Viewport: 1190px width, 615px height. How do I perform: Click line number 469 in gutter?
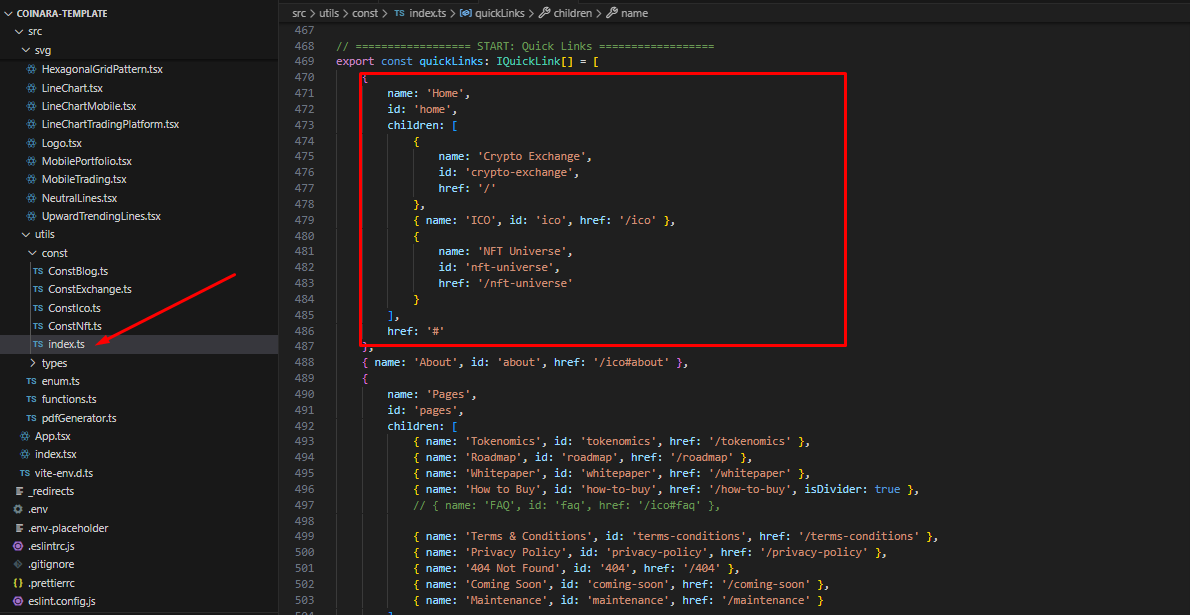point(303,61)
